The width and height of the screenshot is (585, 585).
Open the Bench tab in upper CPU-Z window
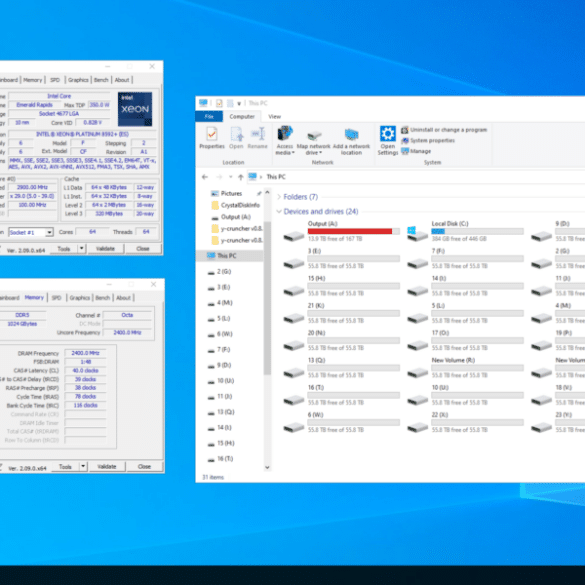tap(101, 80)
